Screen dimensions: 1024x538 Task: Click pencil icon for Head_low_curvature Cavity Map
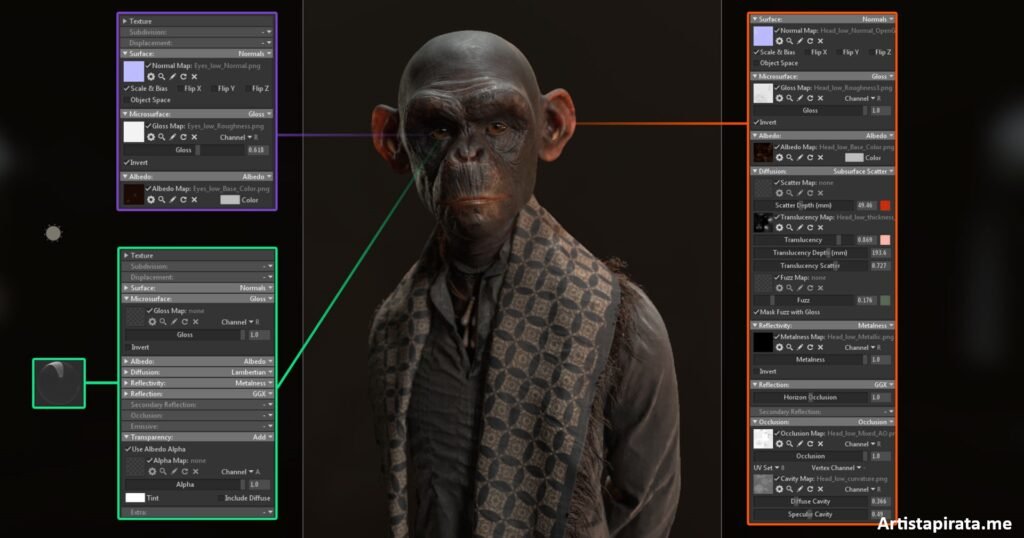(799, 489)
